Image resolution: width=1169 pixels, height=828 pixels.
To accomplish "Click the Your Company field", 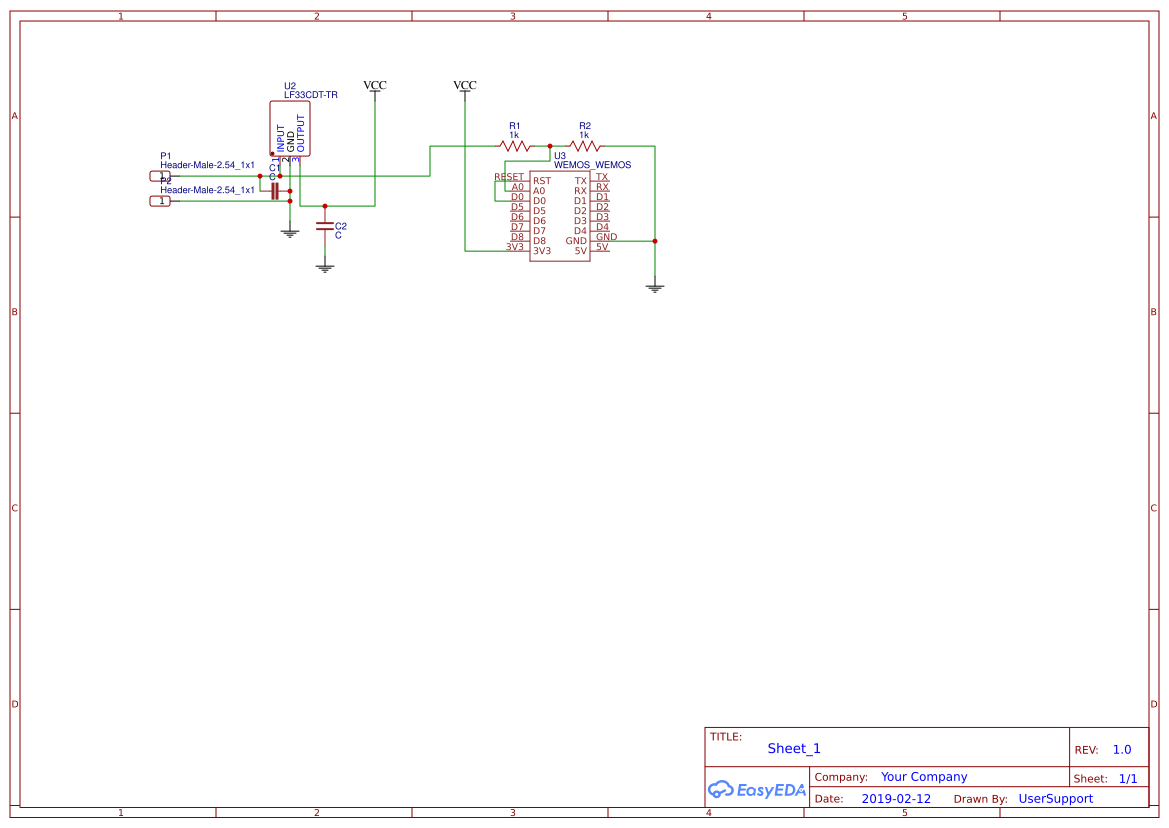I will (924, 777).
